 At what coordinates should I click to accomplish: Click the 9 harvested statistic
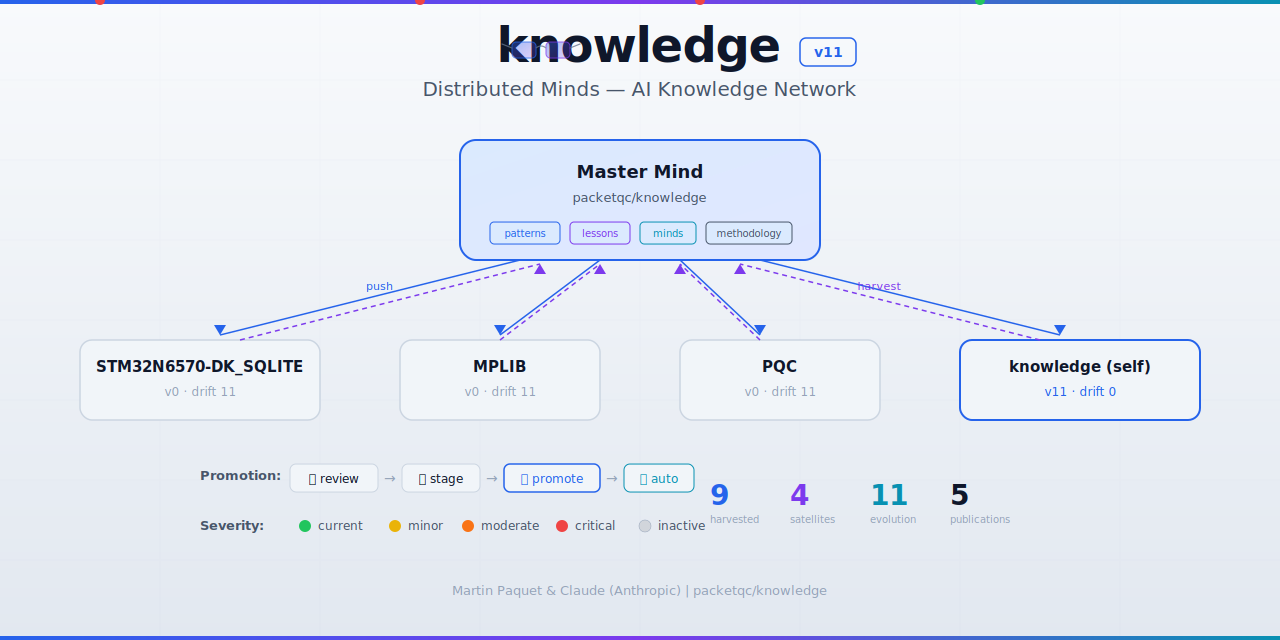pyautogui.click(x=734, y=503)
